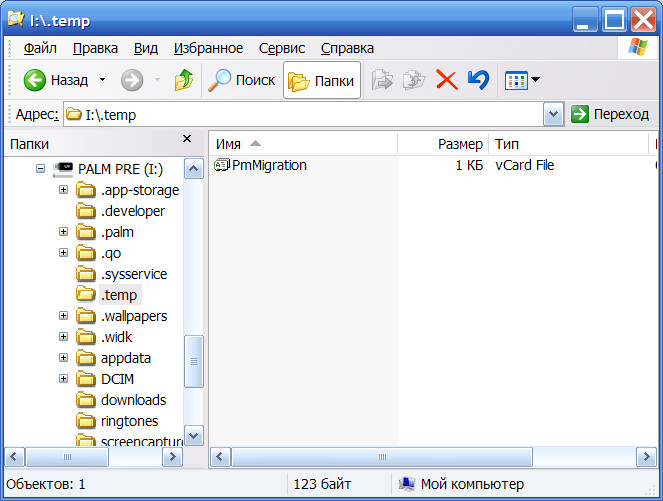663x501 pixels.
Task: Click folder pane horizontal scroll right arrow
Action: pos(173,457)
